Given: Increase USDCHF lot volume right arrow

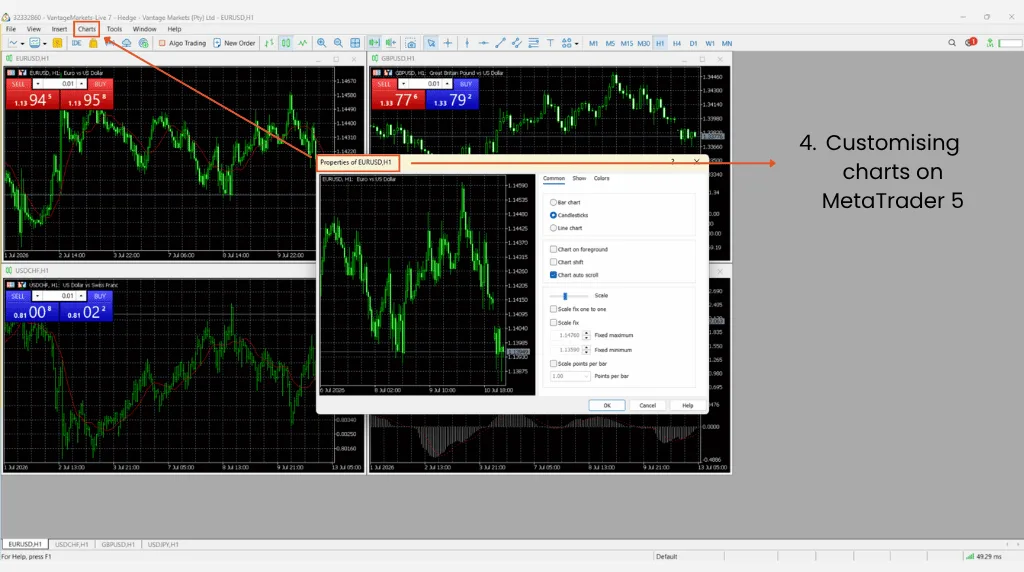Looking at the screenshot, I should tap(82, 296).
